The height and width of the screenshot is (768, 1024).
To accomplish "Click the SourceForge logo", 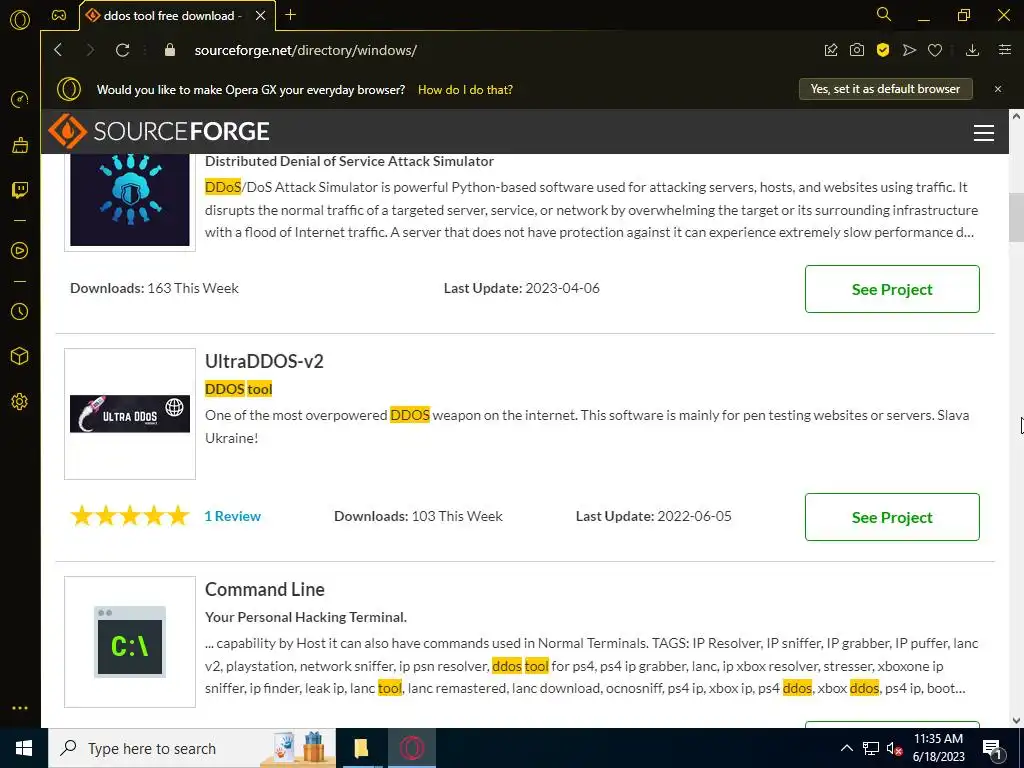I will (159, 131).
